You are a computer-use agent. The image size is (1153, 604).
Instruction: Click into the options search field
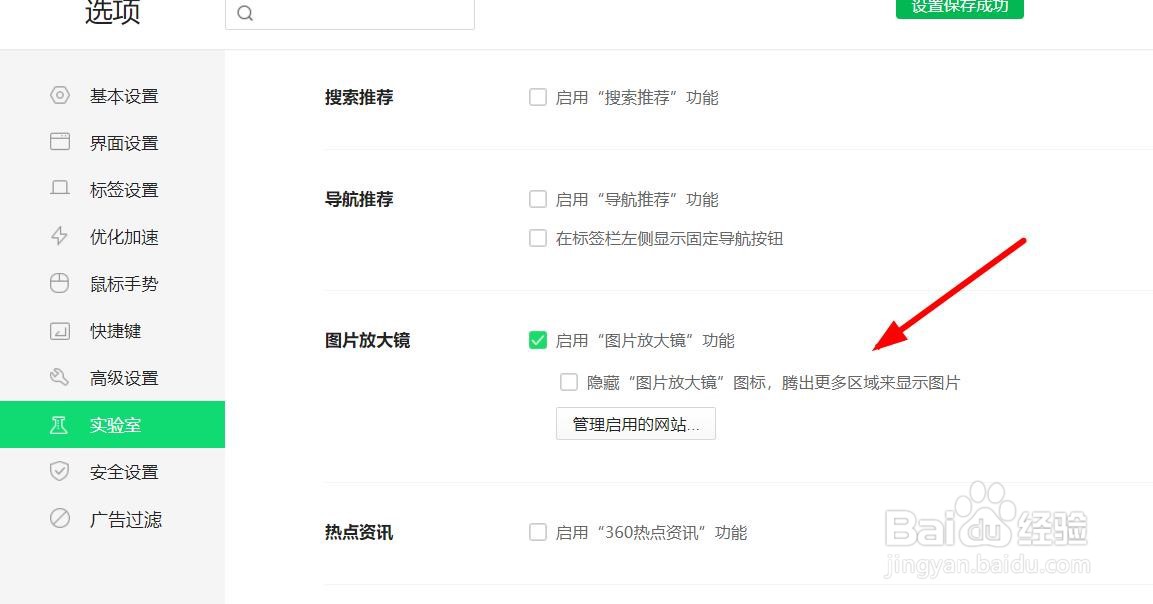(349, 13)
